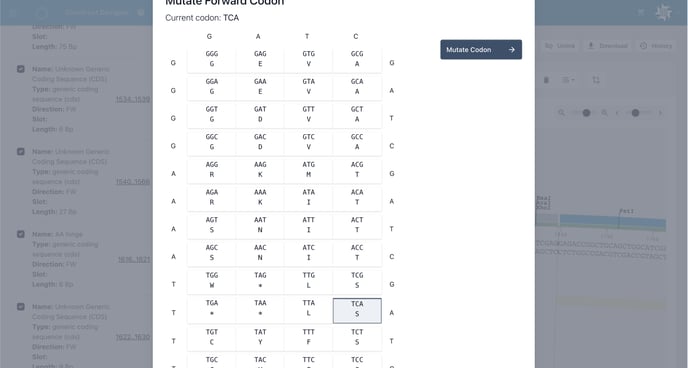Viewport: 688px width, 368px height.
Task: Uncheck the first Unknown Generic CDS checkbox
Action: pos(21,69)
